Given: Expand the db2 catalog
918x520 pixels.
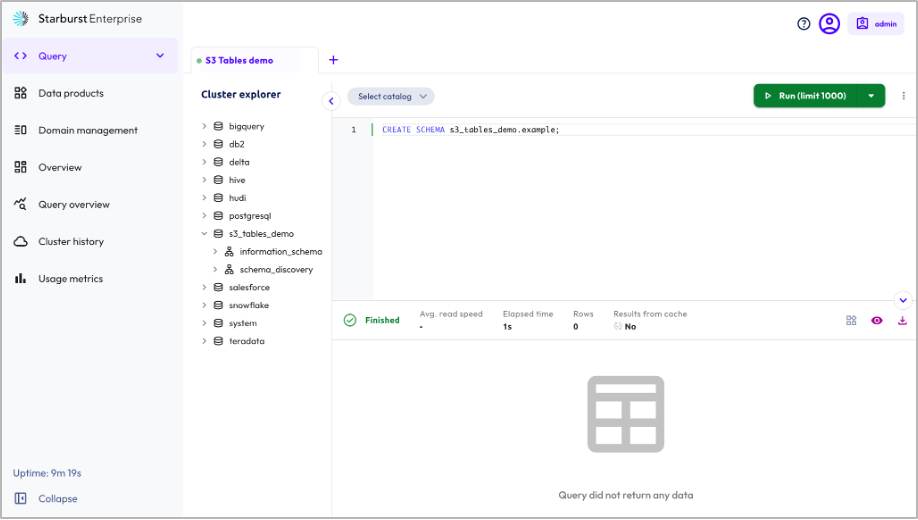Looking at the screenshot, I should (x=204, y=144).
